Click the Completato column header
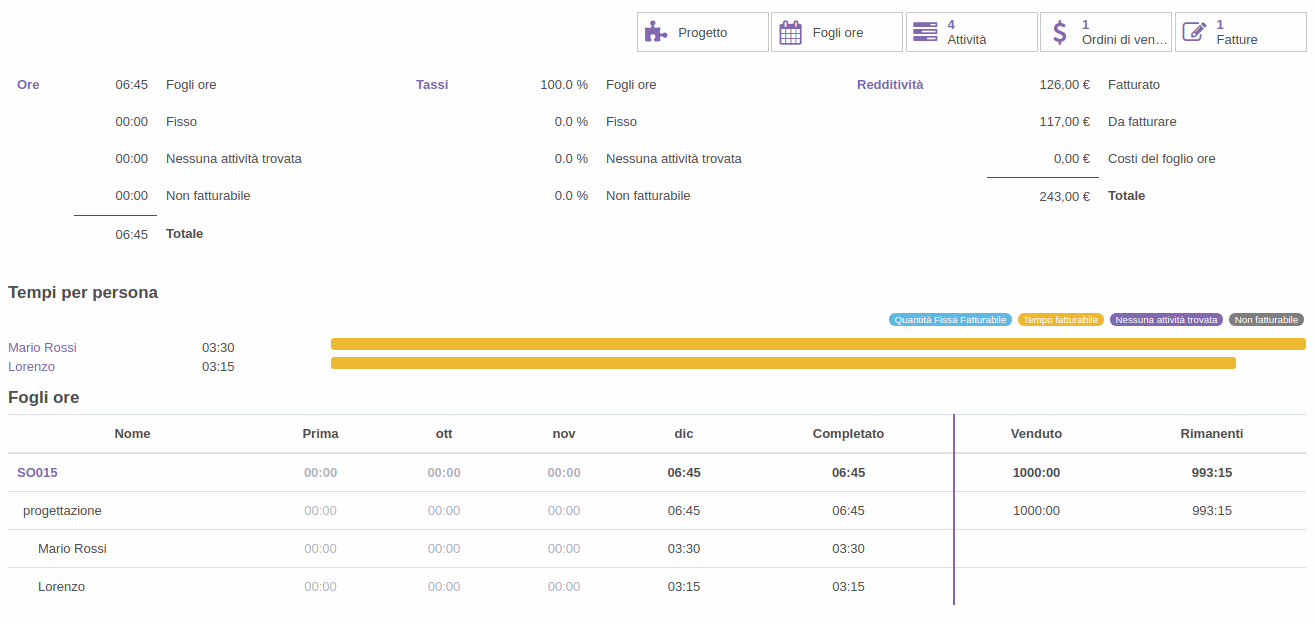The height and width of the screenshot is (624, 1315). pos(848,434)
